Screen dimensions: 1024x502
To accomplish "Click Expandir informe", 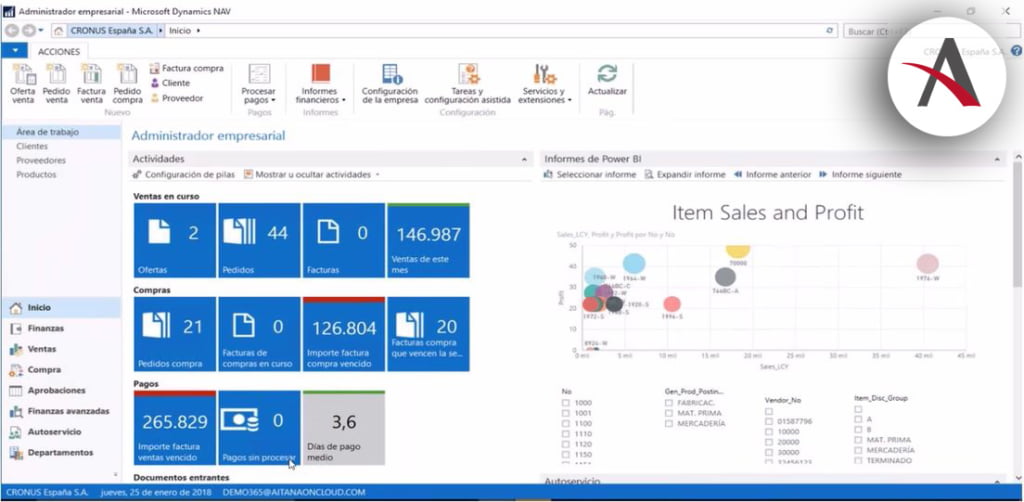I will 685,175.
